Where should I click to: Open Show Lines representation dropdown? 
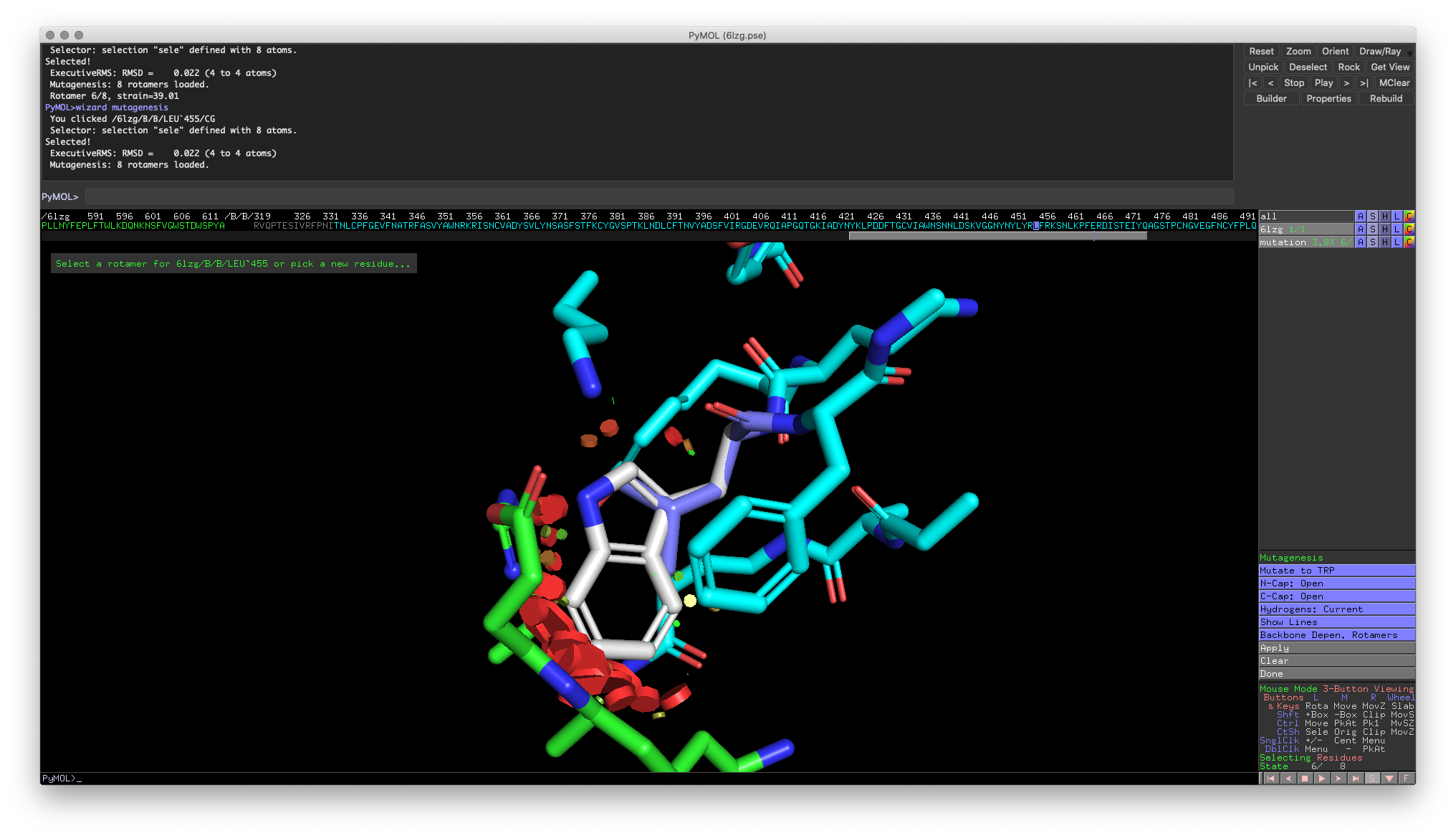click(x=1336, y=622)
